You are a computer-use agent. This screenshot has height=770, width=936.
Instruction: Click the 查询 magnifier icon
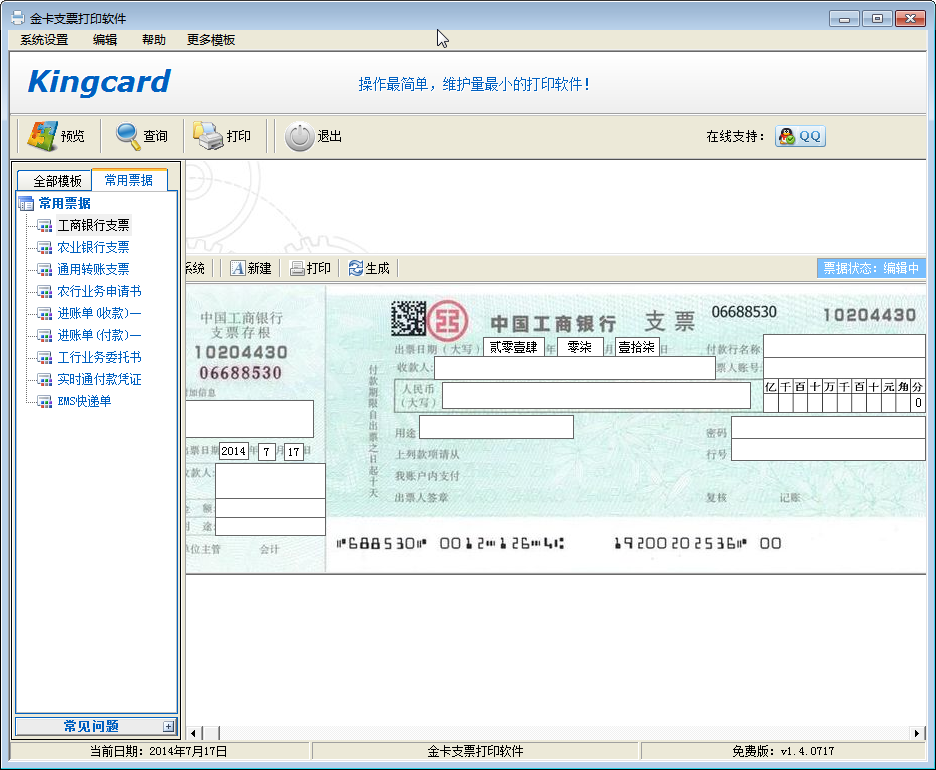click(127, 136)
